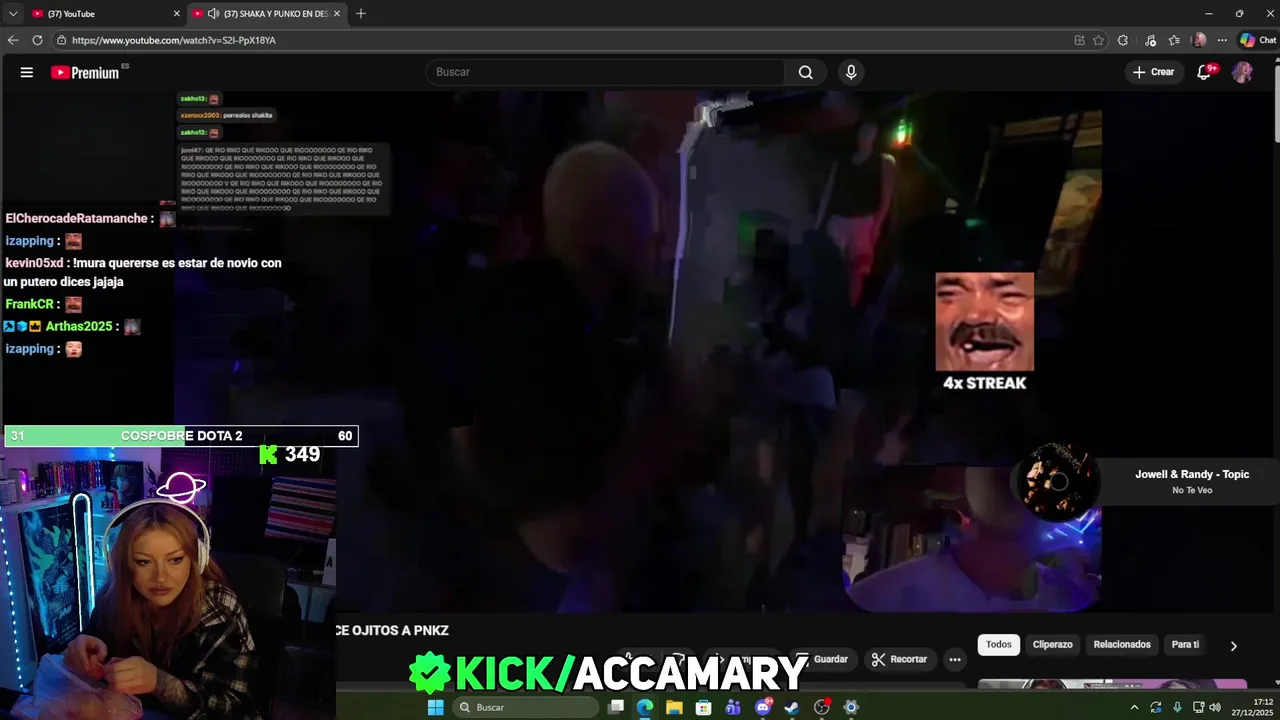This screenshot has width=1280, height=720.
Task: Click the address bar URL
Action: pos(174,40)
